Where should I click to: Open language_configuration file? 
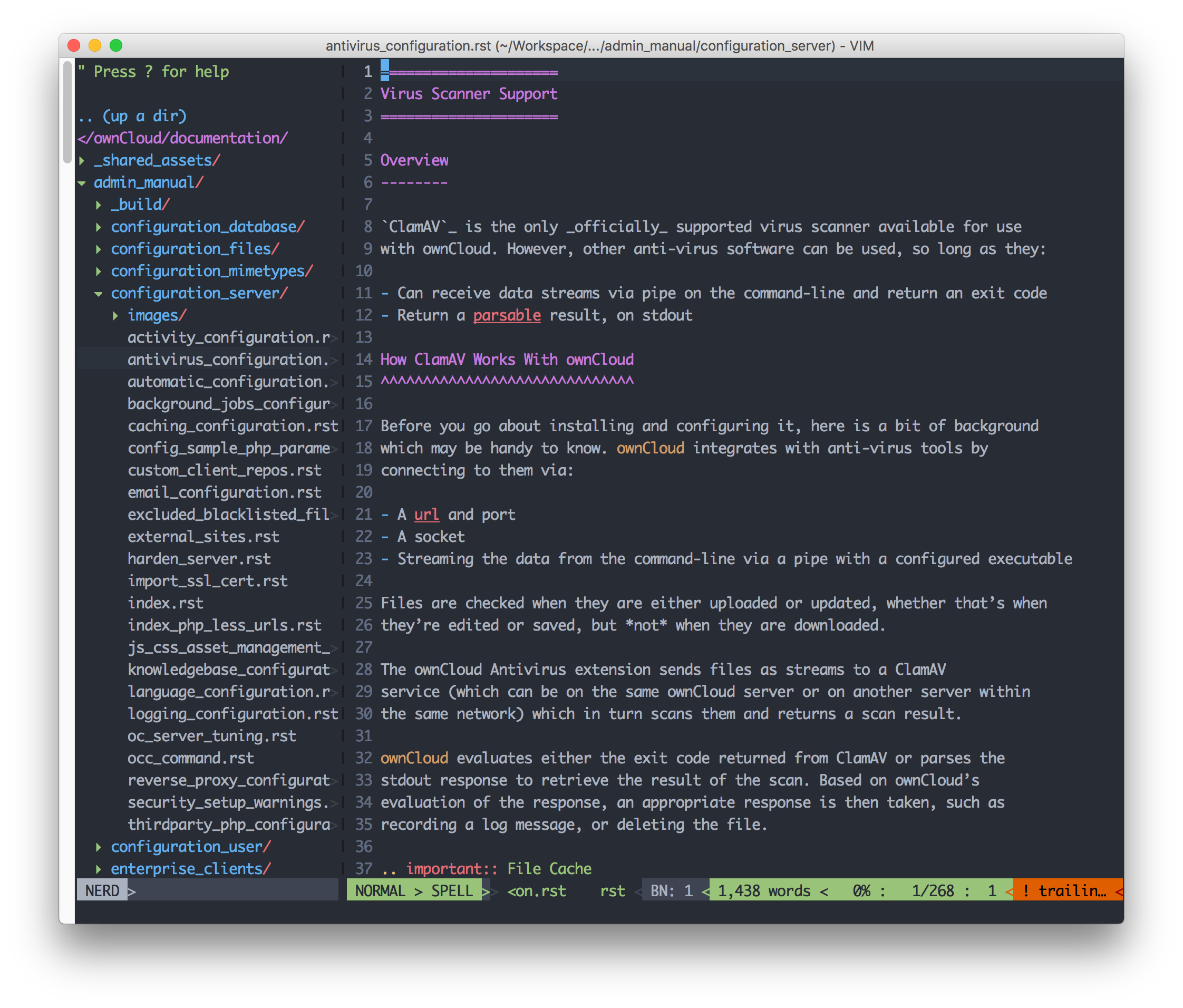(229, 692)
